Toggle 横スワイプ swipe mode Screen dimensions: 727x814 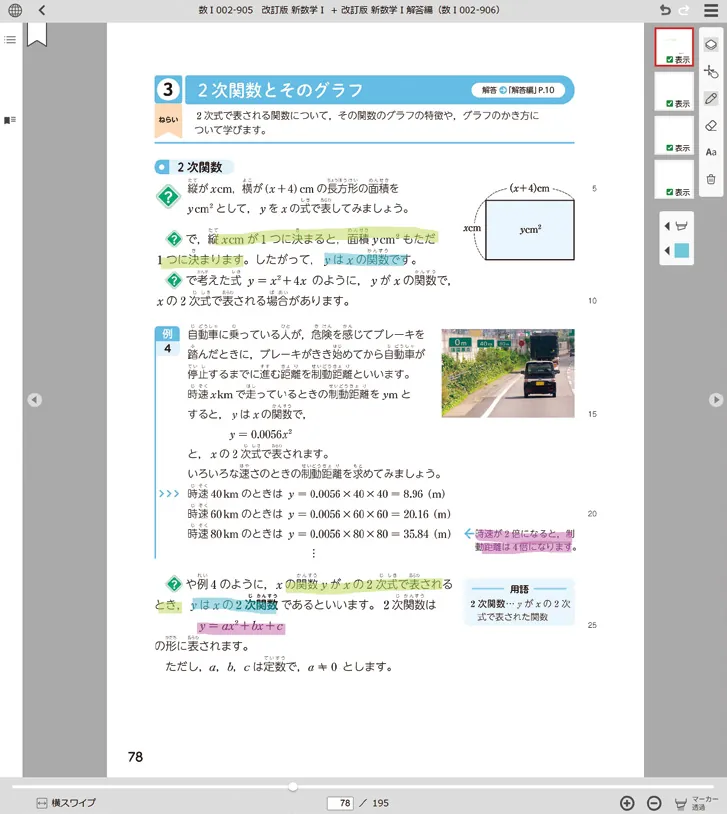click(x=66, y=803)
